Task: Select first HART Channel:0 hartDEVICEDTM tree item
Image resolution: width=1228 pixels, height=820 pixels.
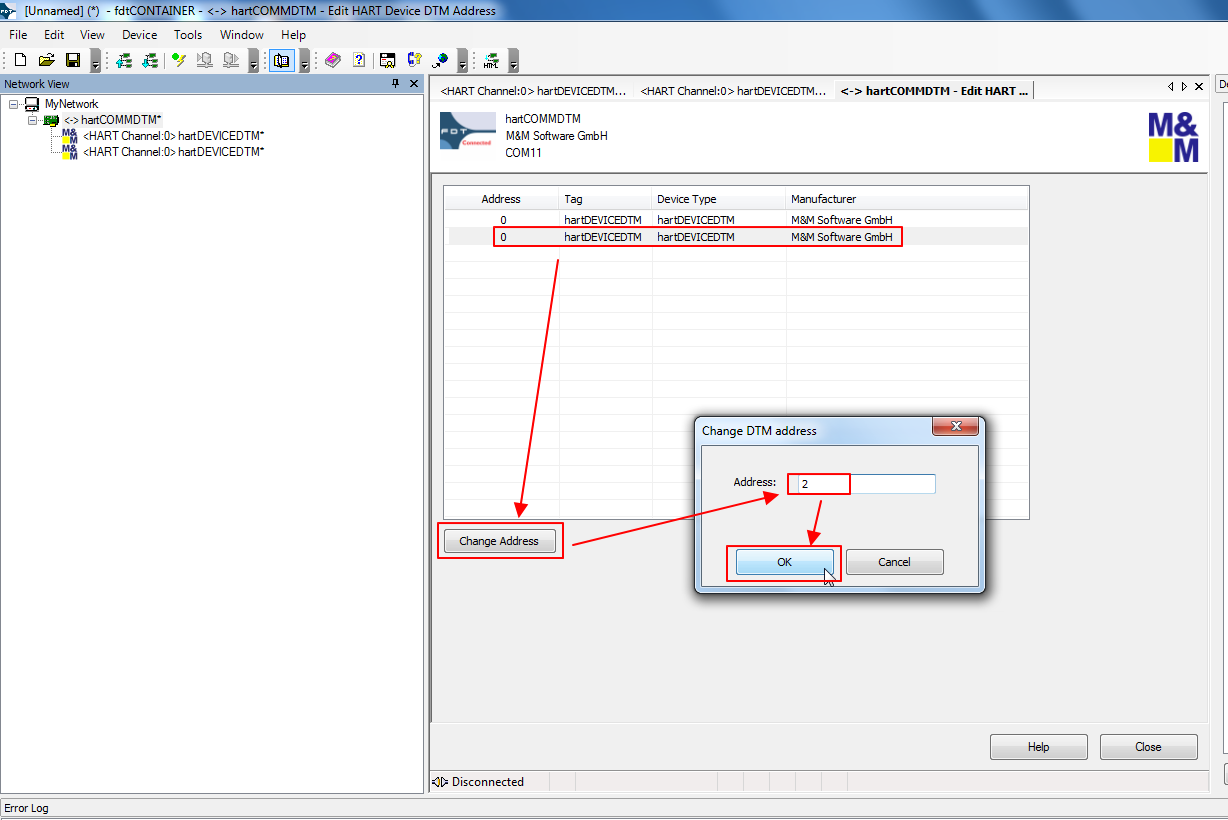Action: pyautogui.click(x=174, y=136)
